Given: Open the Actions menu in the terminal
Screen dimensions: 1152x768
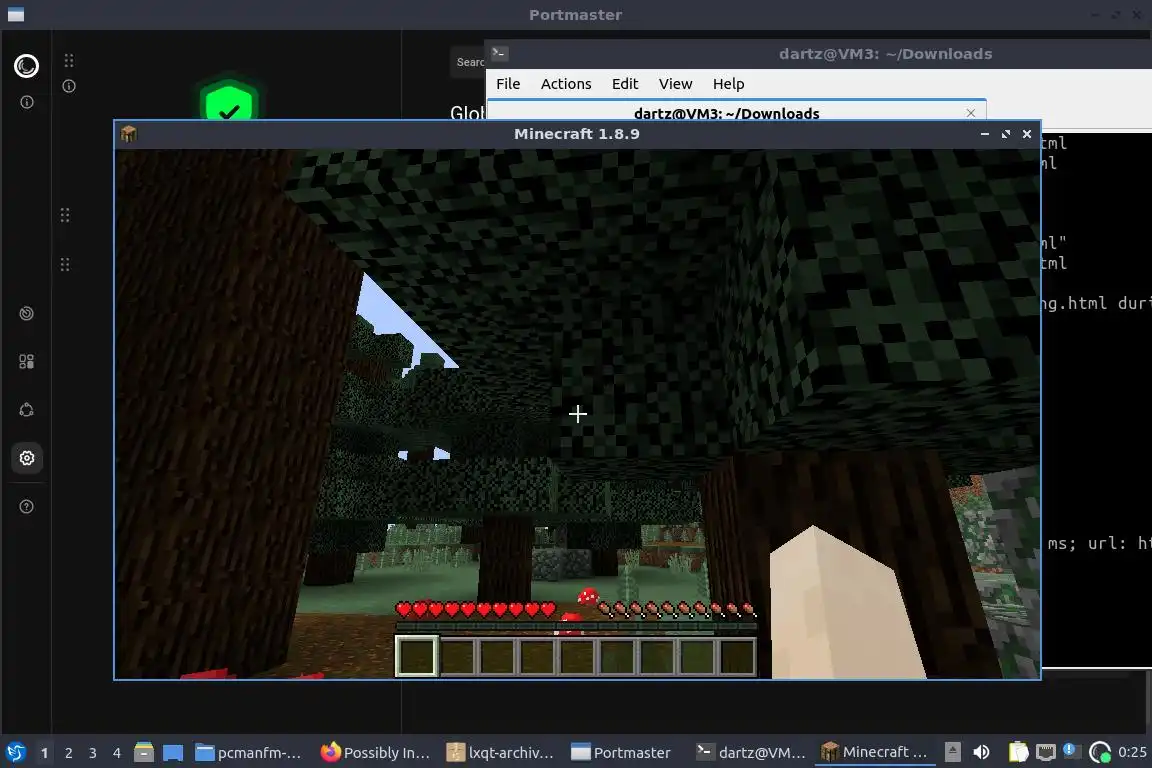Looking at the screenshot, I should click(566, 84).
